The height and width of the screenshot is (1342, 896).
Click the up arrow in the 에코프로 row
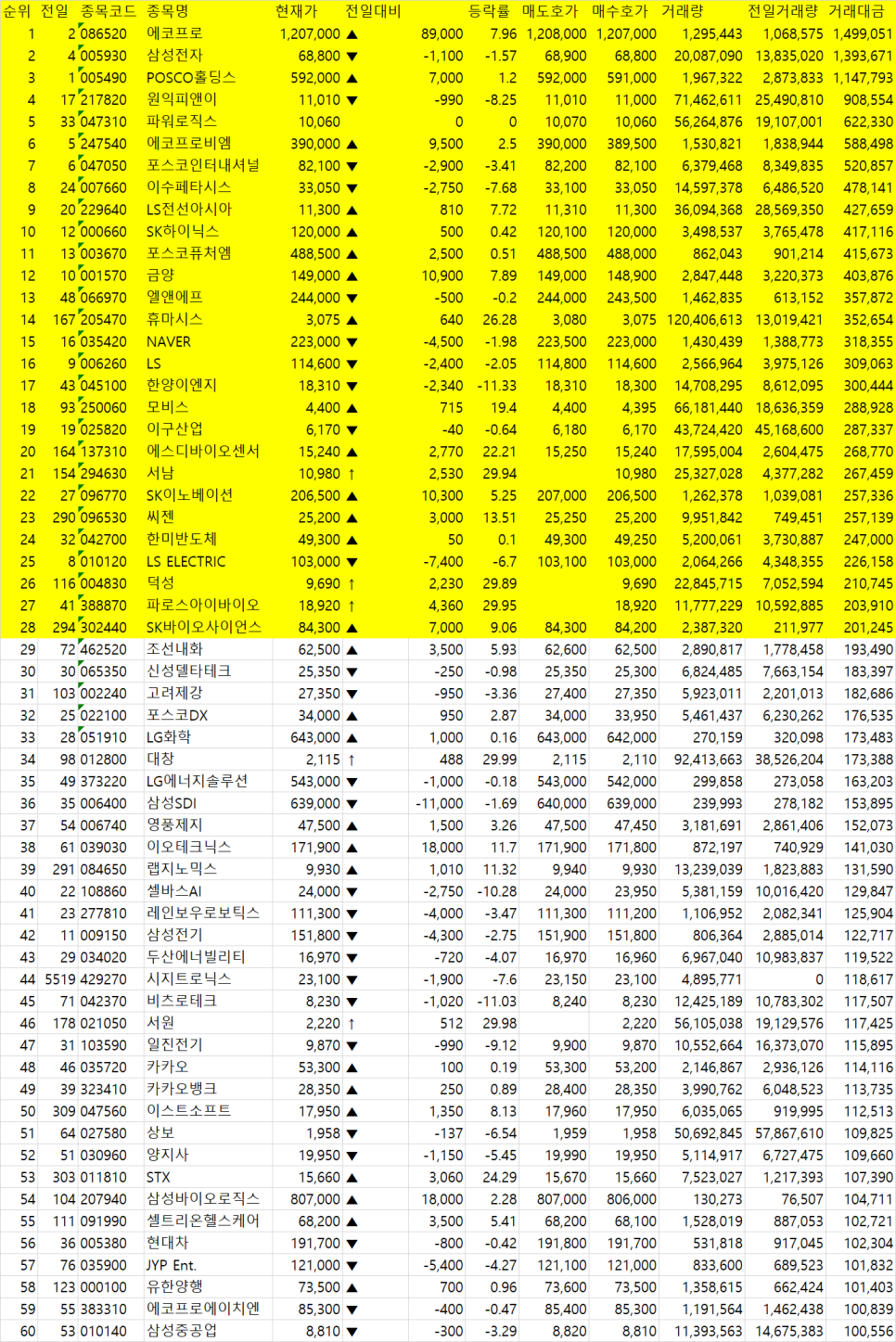pos(352,34)
